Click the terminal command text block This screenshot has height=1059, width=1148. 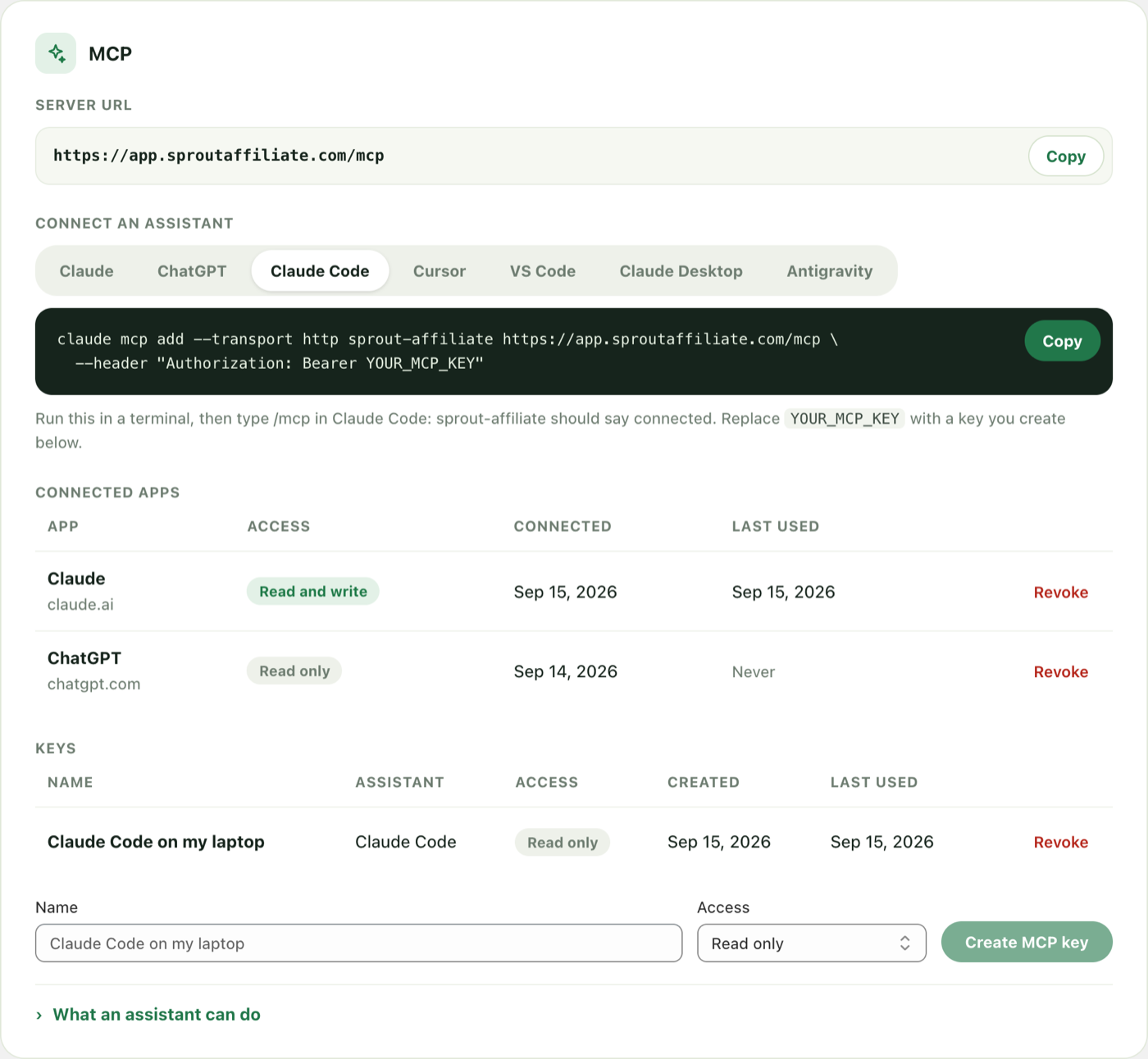coord(448,352)
